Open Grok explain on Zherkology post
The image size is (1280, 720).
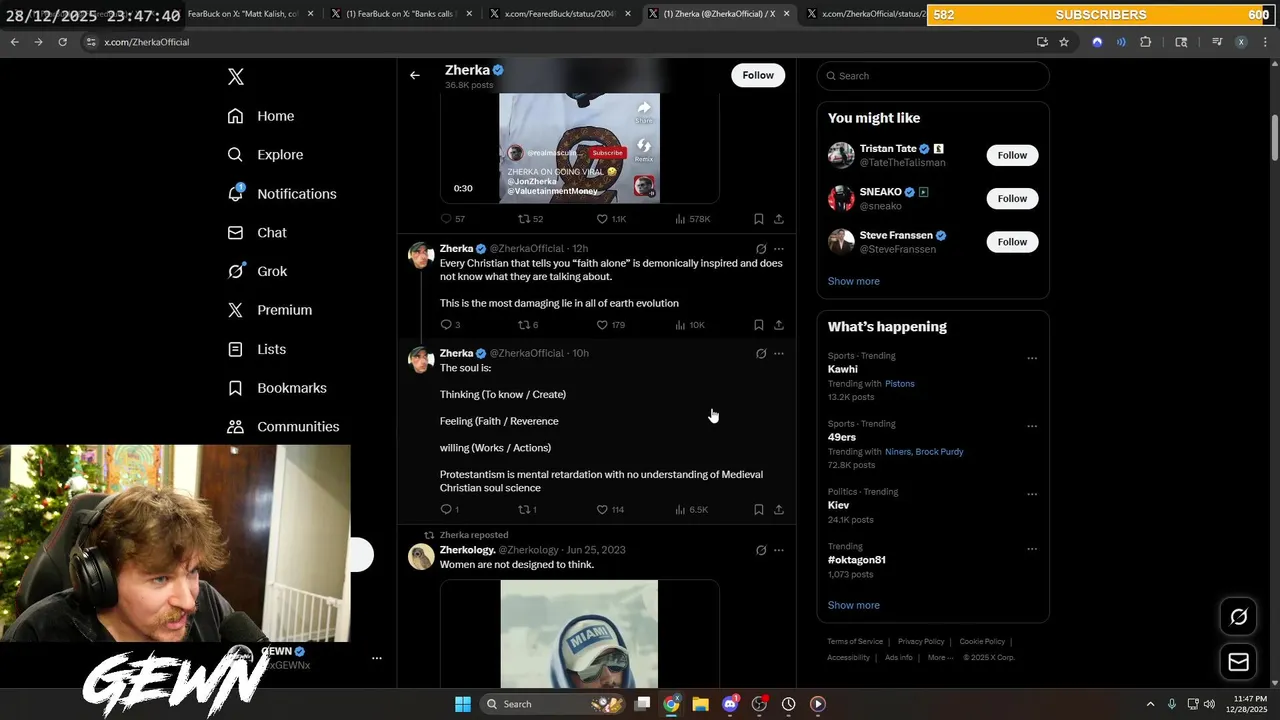pyautogui.click(x=761, y=550)
